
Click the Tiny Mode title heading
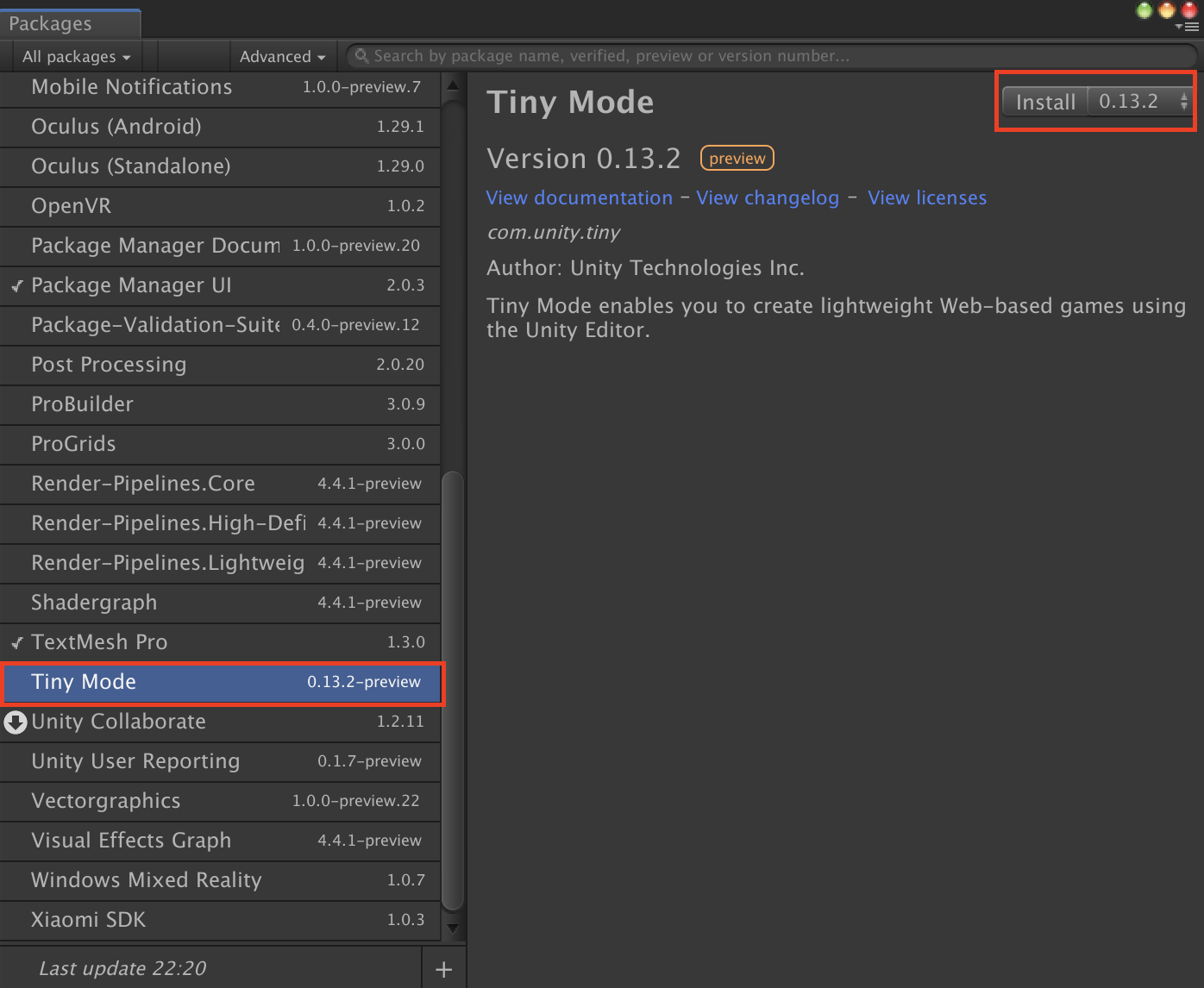point(570,102)
